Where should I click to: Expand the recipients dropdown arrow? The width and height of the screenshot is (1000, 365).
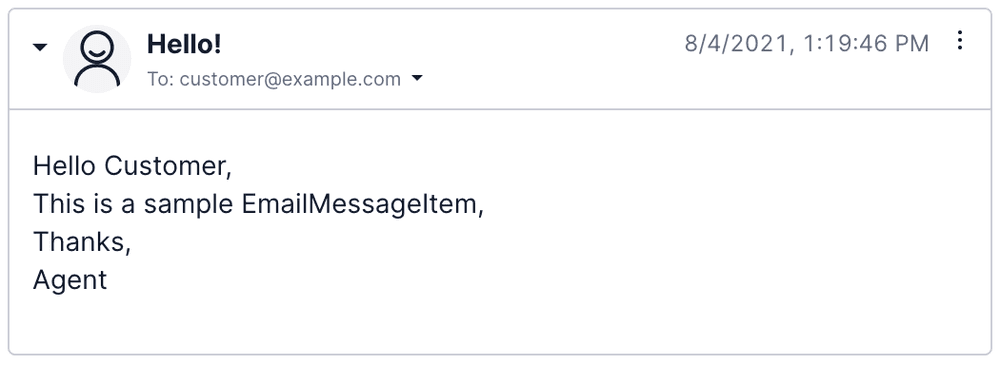pyautogui.click(x=417, y=78)
